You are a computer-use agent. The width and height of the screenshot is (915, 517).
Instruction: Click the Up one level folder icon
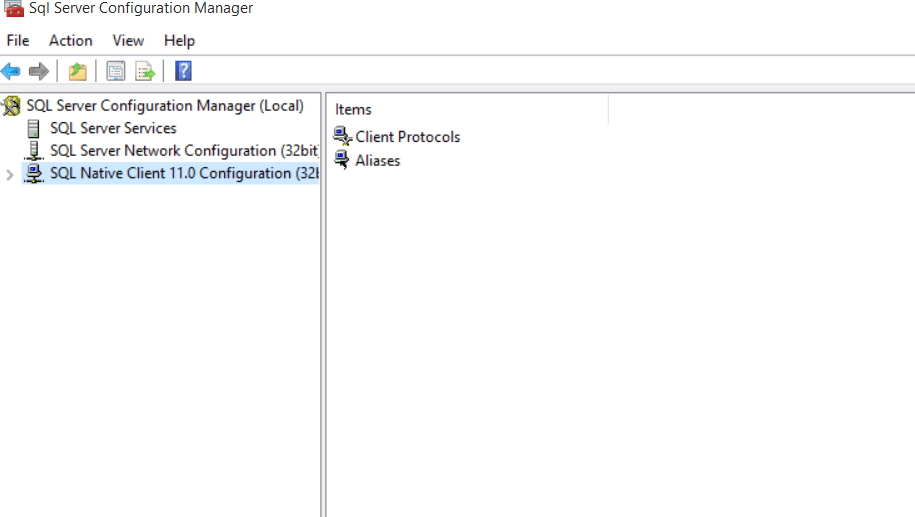coord(78,71)
